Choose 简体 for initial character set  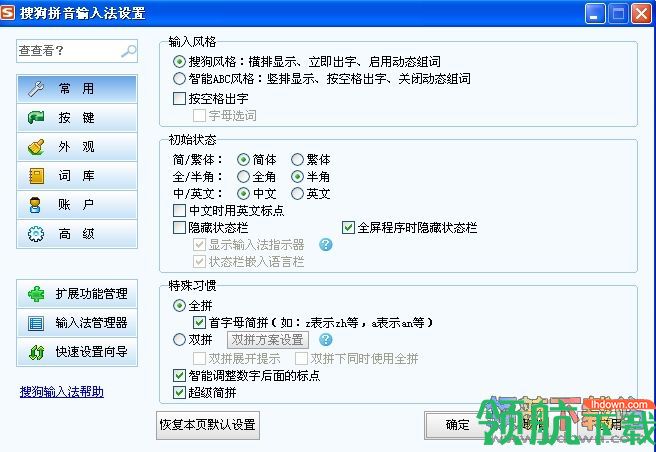(243, 160)
